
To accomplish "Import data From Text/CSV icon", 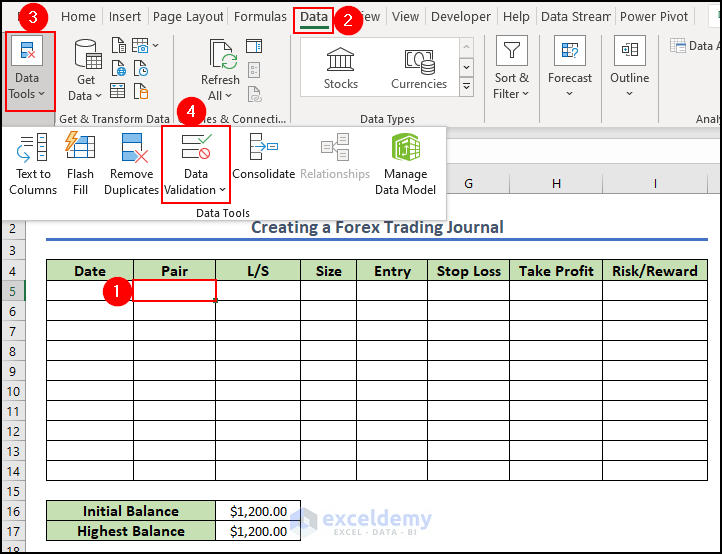I will pyautogui.click(x=119, y=46).
